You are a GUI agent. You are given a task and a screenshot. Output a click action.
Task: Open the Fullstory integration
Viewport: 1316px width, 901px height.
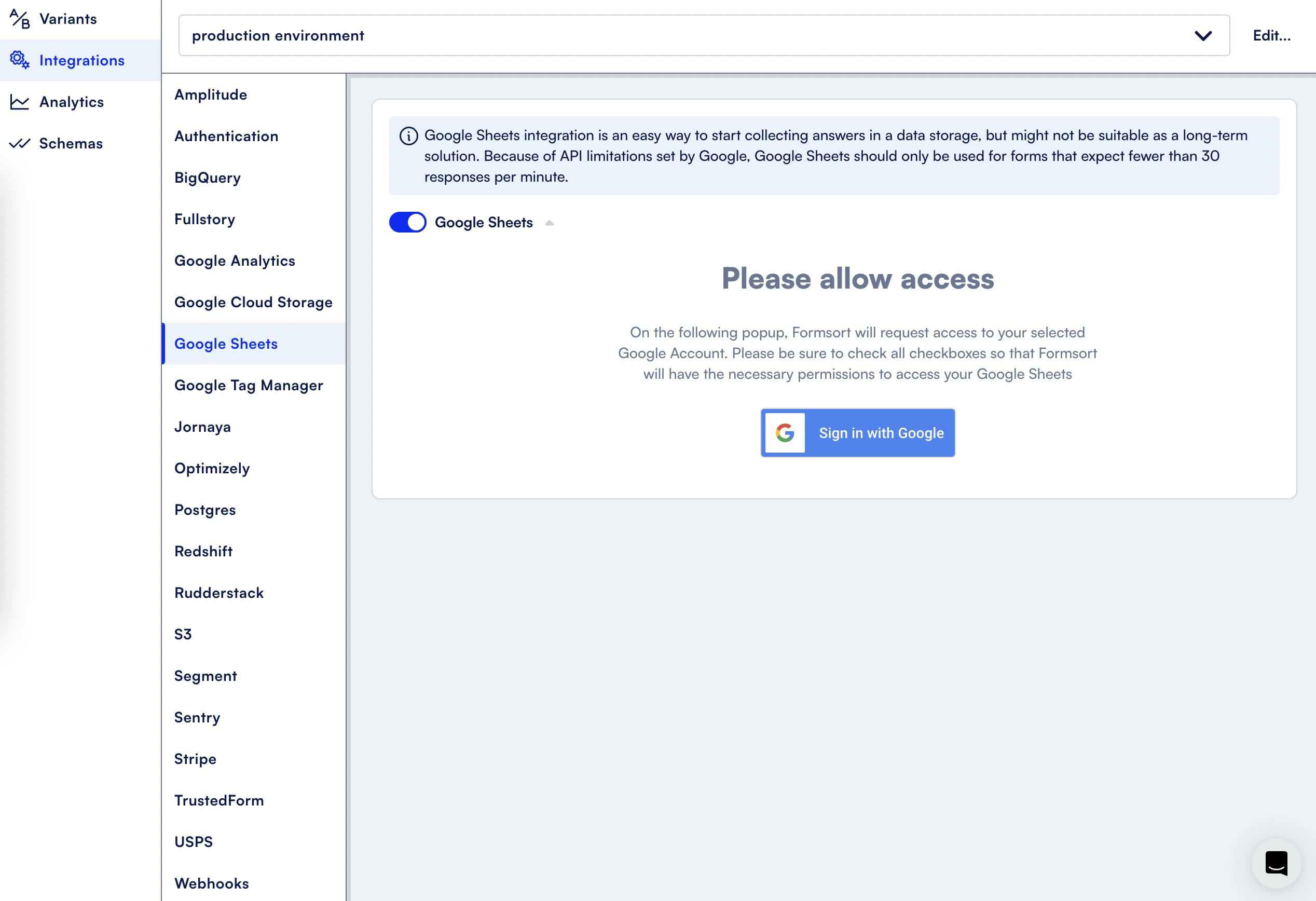click(x=254, y=219)
